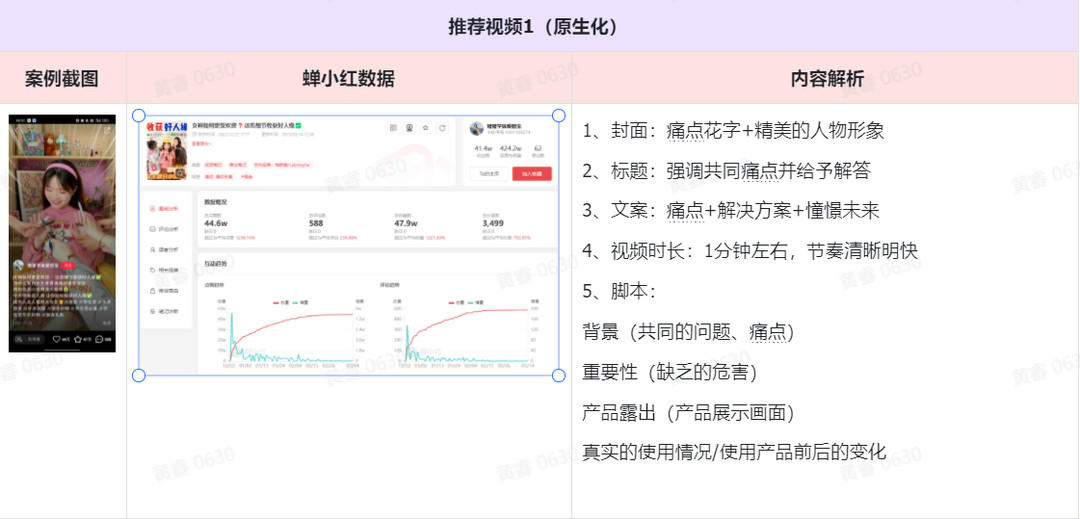This screenshot has height=519, width=1080.
Task: Click the bottom-left image resize handle
Action: pos(139,375)
